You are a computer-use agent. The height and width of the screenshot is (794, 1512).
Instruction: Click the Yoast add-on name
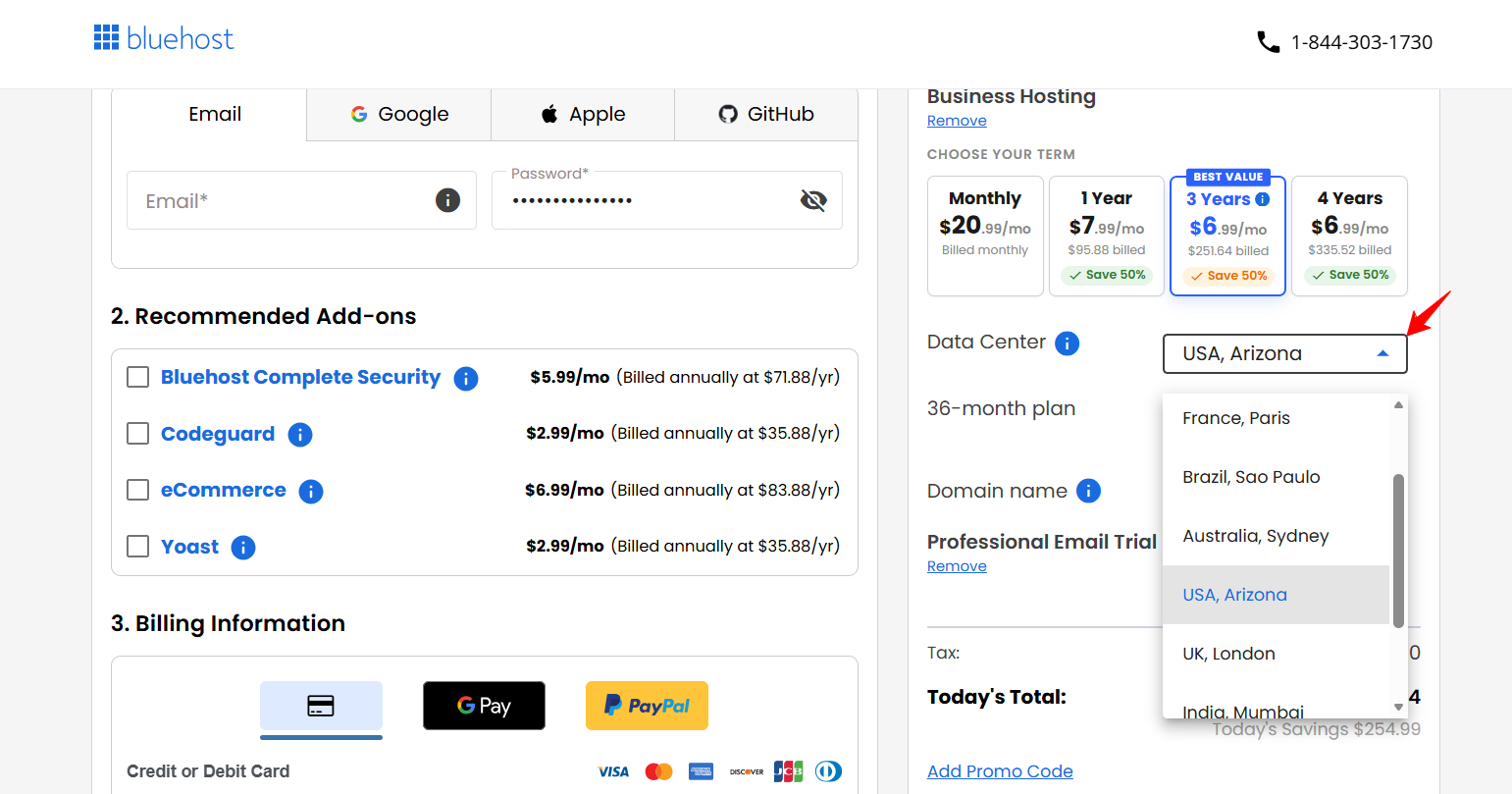189,547
